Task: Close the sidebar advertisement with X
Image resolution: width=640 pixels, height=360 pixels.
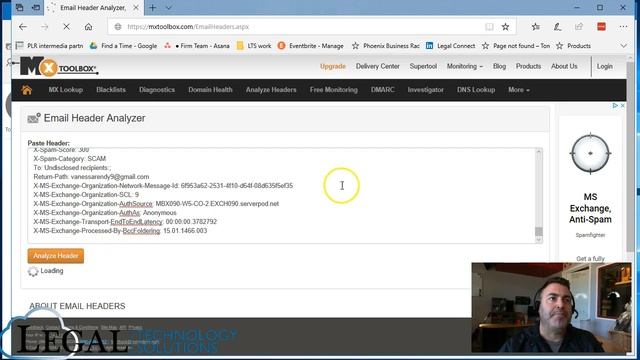Action: tap(622, 106)
